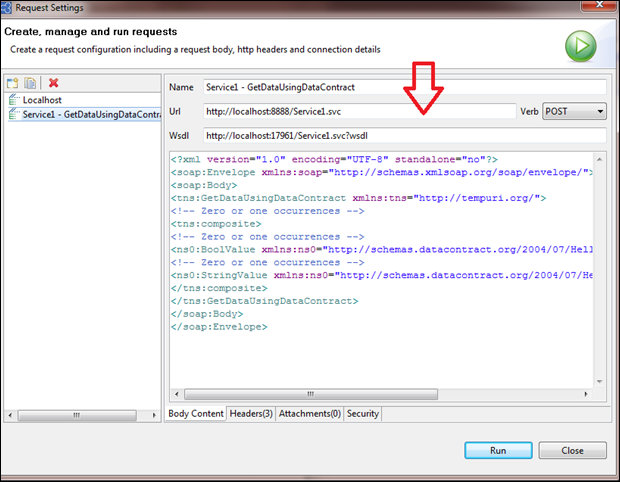620x482 pixels.
Task: Click the request list scroll right arrow
Action: pyautogui.click(x=154, y=415)
